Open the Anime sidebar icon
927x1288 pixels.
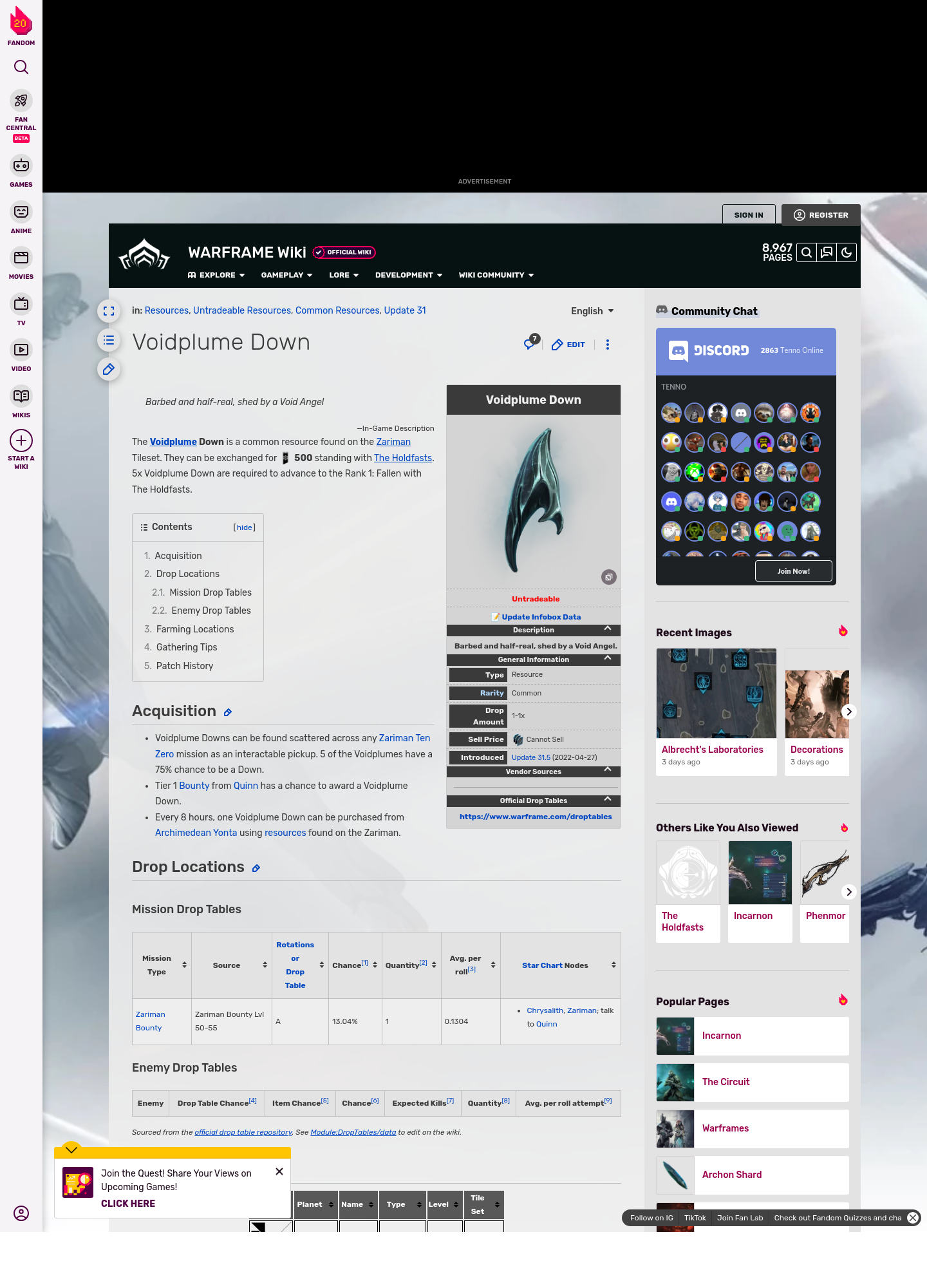click(x=21, y=212)
